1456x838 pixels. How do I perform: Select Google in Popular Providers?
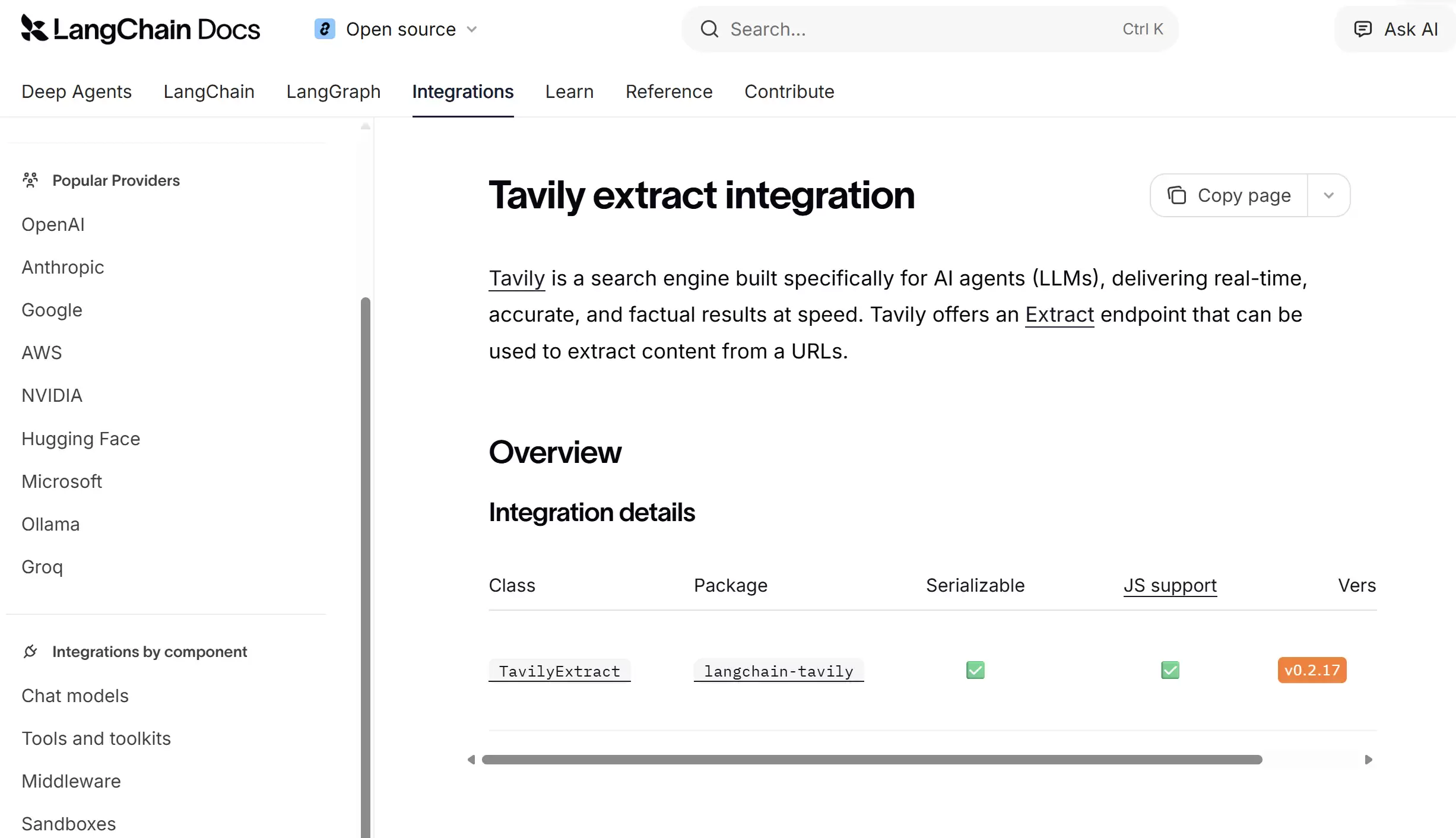pyautogui.click(x=52, y=310)
